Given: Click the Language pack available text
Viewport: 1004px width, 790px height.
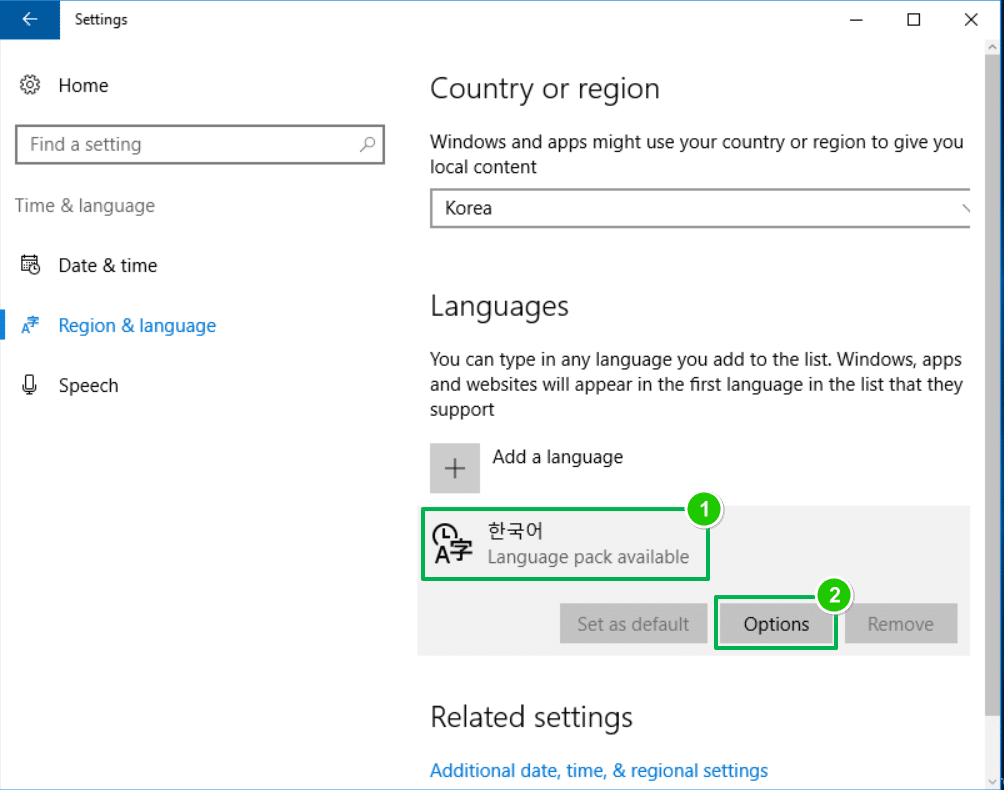Looking at the screenshot, I should [x=588, y=557].
